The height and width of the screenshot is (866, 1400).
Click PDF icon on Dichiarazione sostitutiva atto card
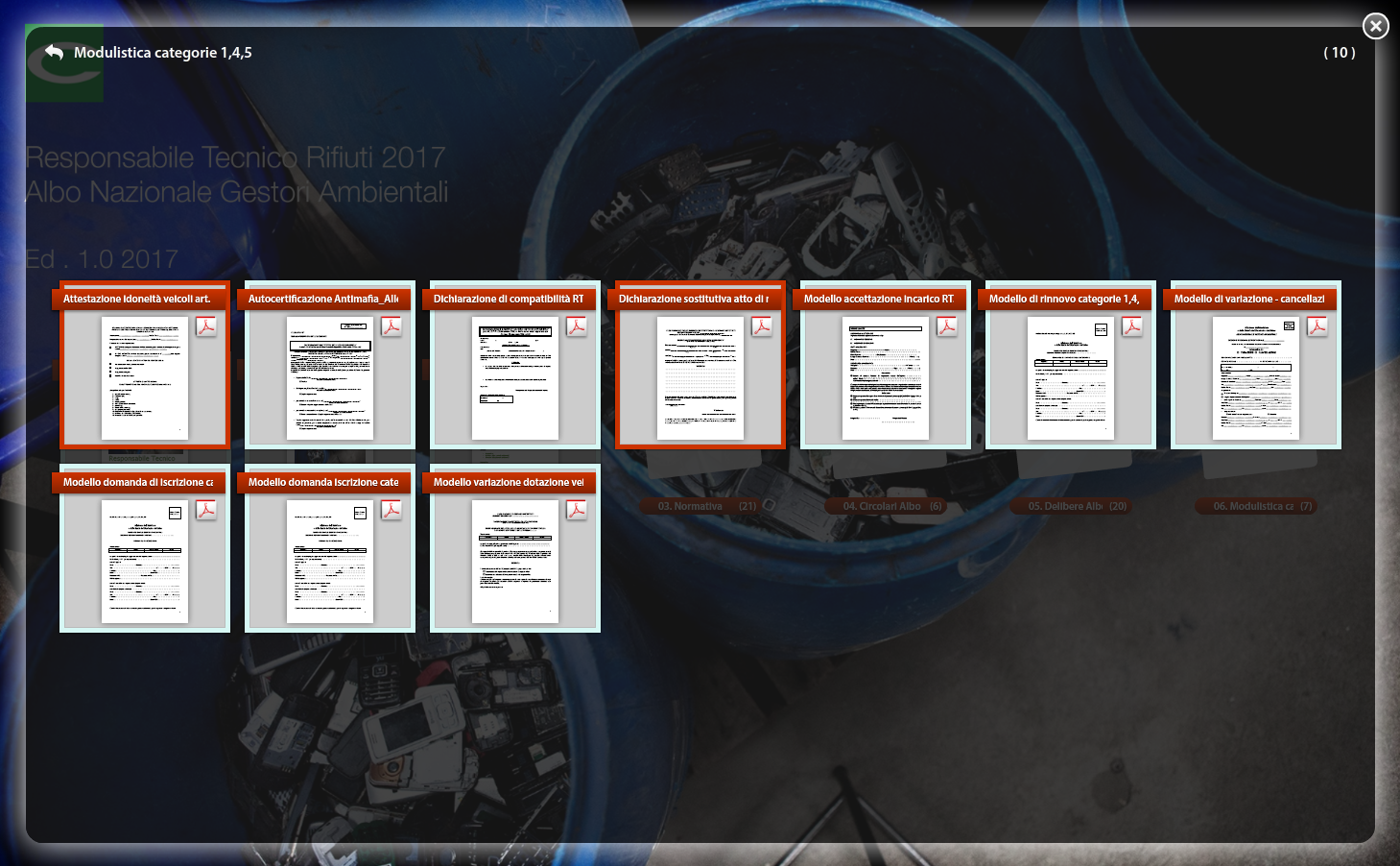(762, 326)
